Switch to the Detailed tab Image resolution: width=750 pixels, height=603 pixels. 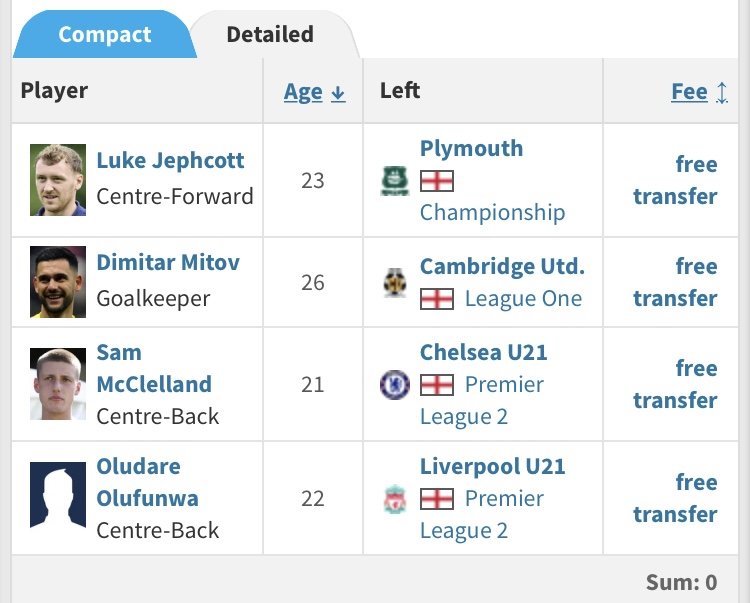[270, 35]
